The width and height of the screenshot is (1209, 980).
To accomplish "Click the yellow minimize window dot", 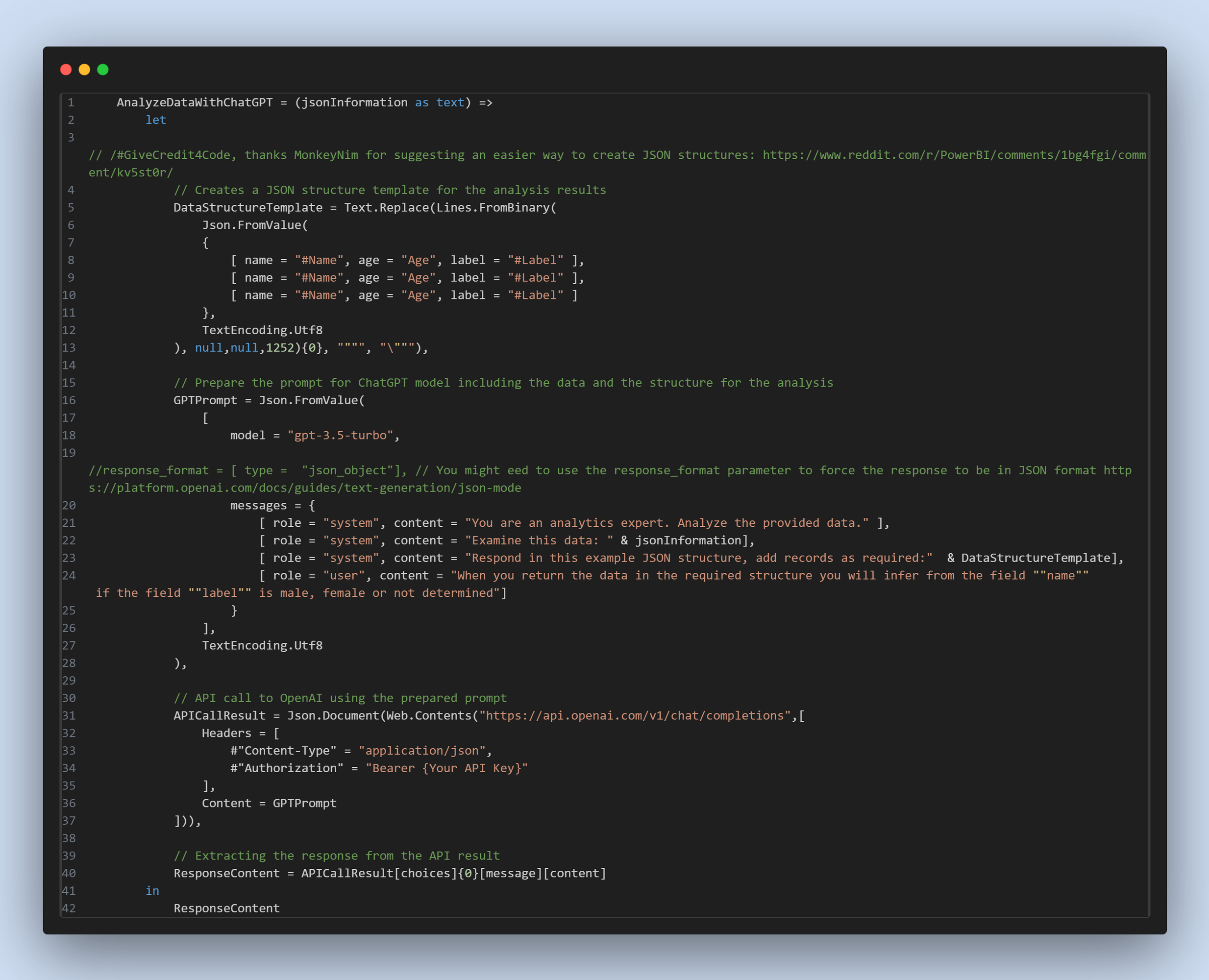I will pyautogui.click(x=84, y=70).
